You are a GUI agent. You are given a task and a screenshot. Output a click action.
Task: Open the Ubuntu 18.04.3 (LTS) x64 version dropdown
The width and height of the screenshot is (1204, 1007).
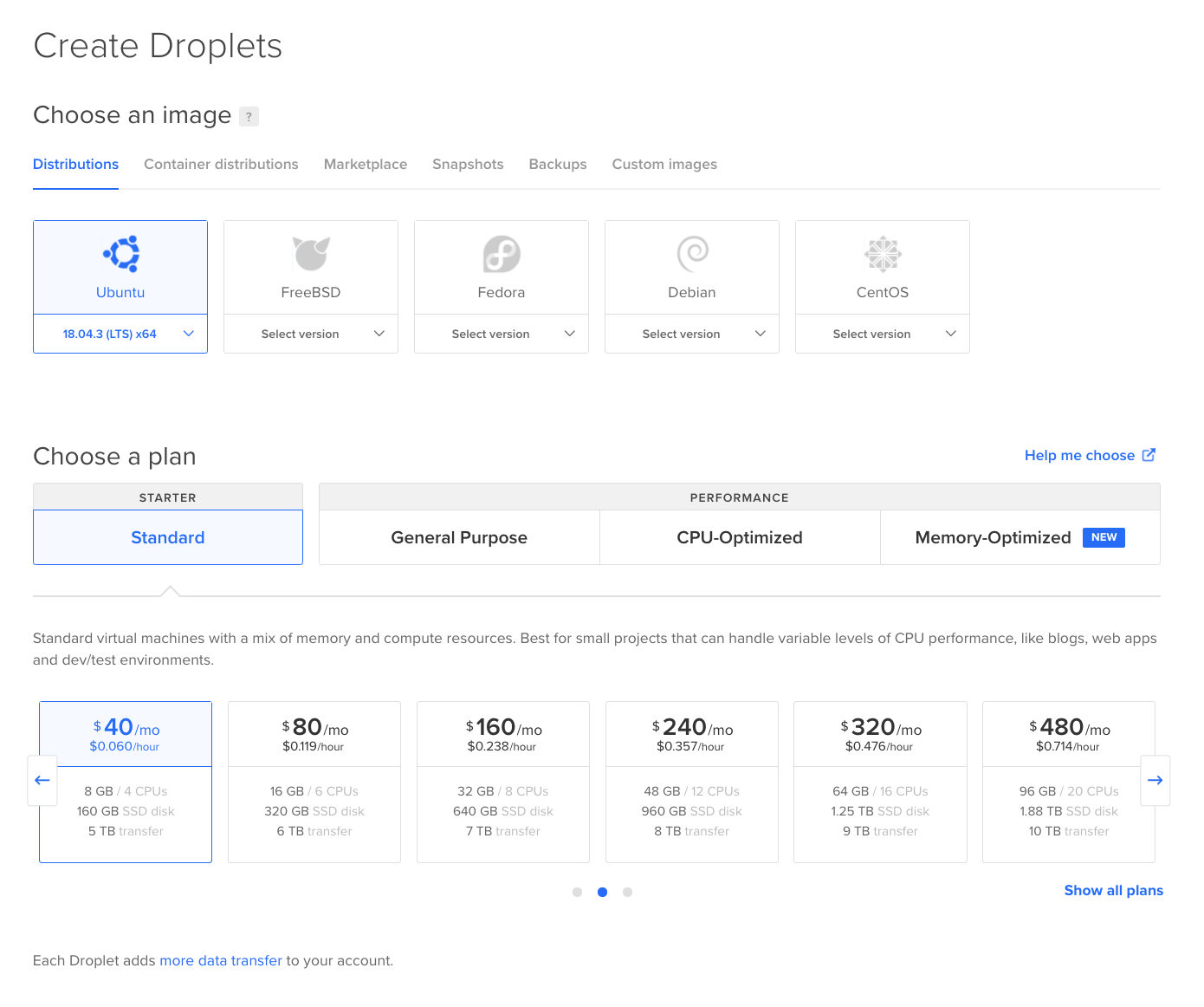[x=120, y=334]
